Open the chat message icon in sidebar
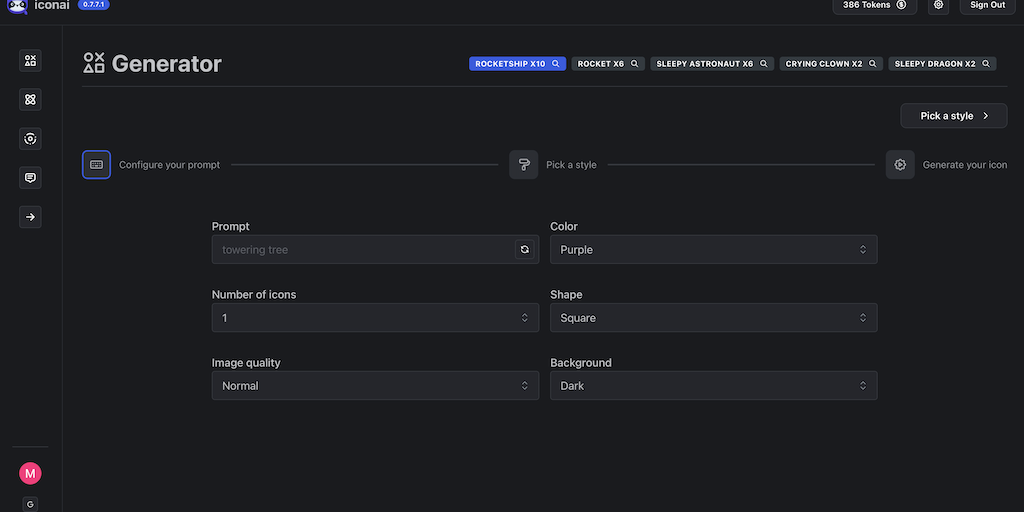Viewport: 1024px width, 512px height. click(x=30, y=178)
